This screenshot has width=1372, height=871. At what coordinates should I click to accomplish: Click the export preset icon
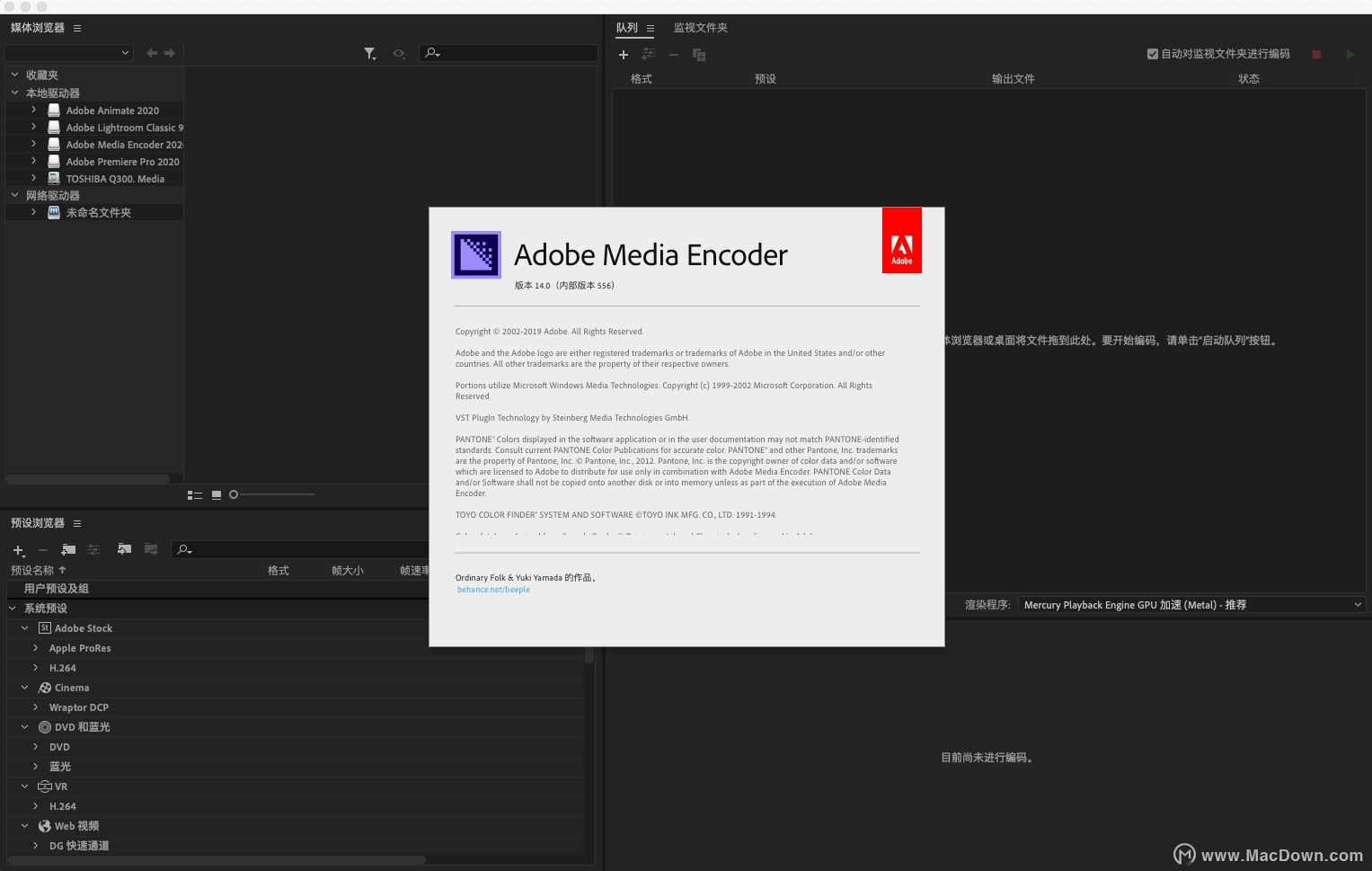(150, 549)
